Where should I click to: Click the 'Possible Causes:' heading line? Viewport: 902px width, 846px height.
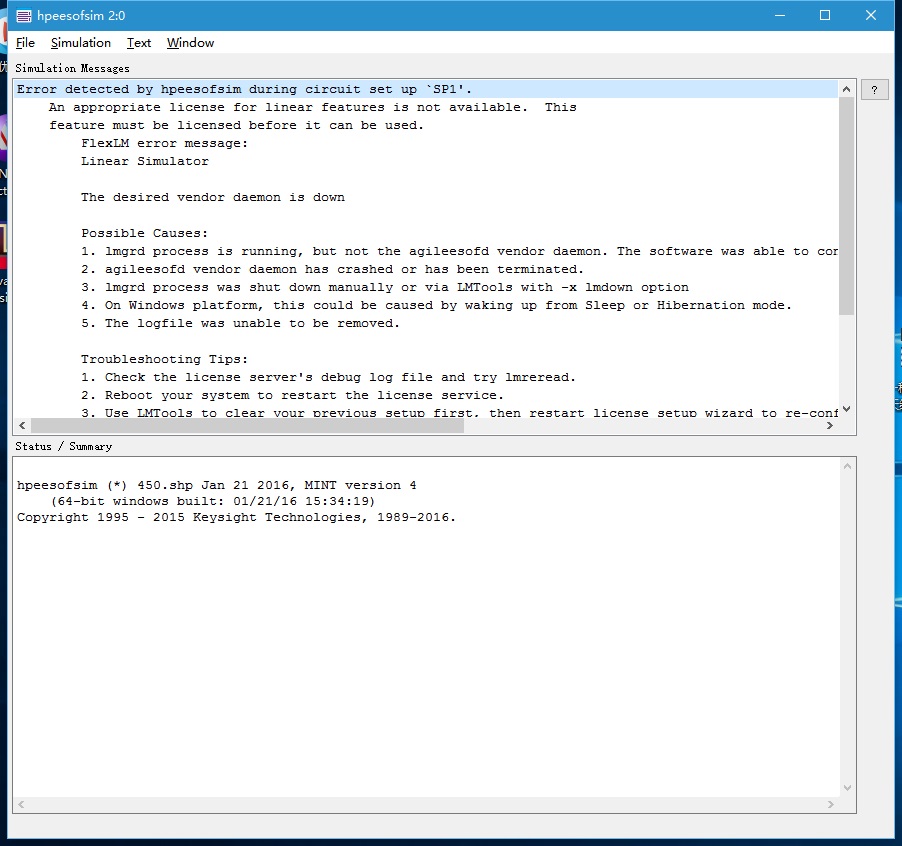tap(144, 233)
